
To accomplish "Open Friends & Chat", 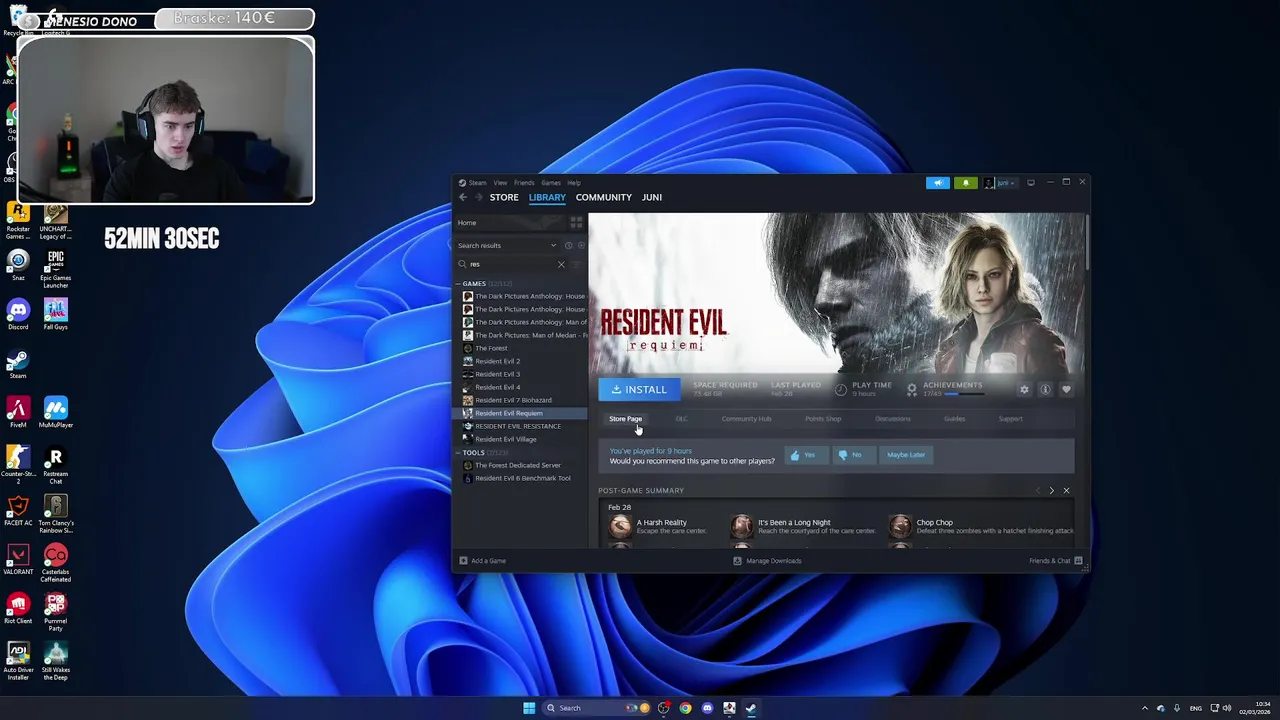I will tap(1056, 561).
